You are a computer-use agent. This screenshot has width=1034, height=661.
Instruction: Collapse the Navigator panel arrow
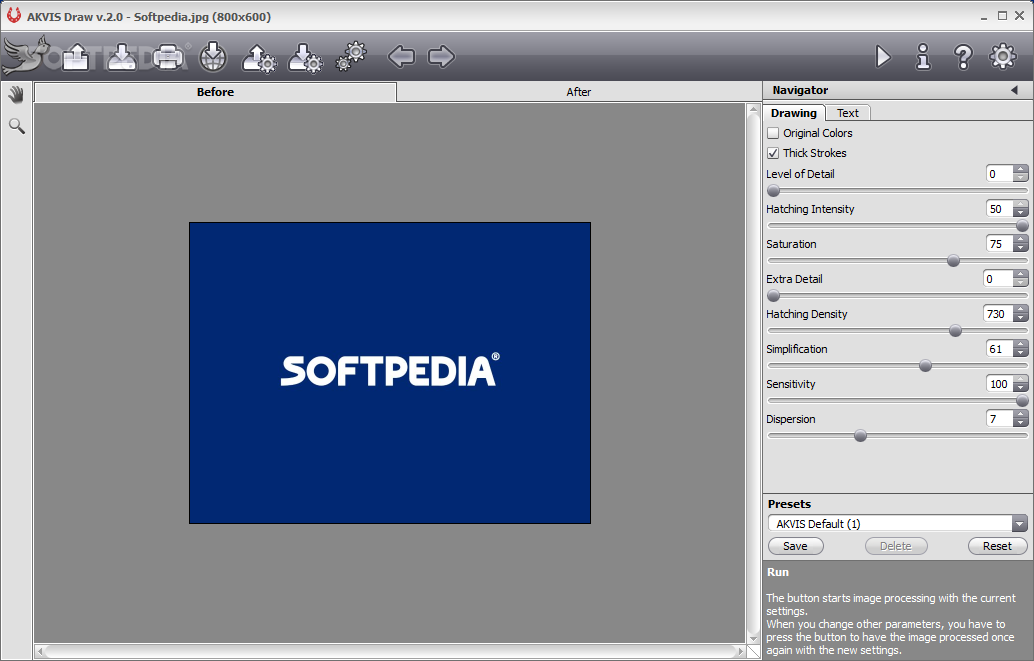click(x=1014, y=90)
